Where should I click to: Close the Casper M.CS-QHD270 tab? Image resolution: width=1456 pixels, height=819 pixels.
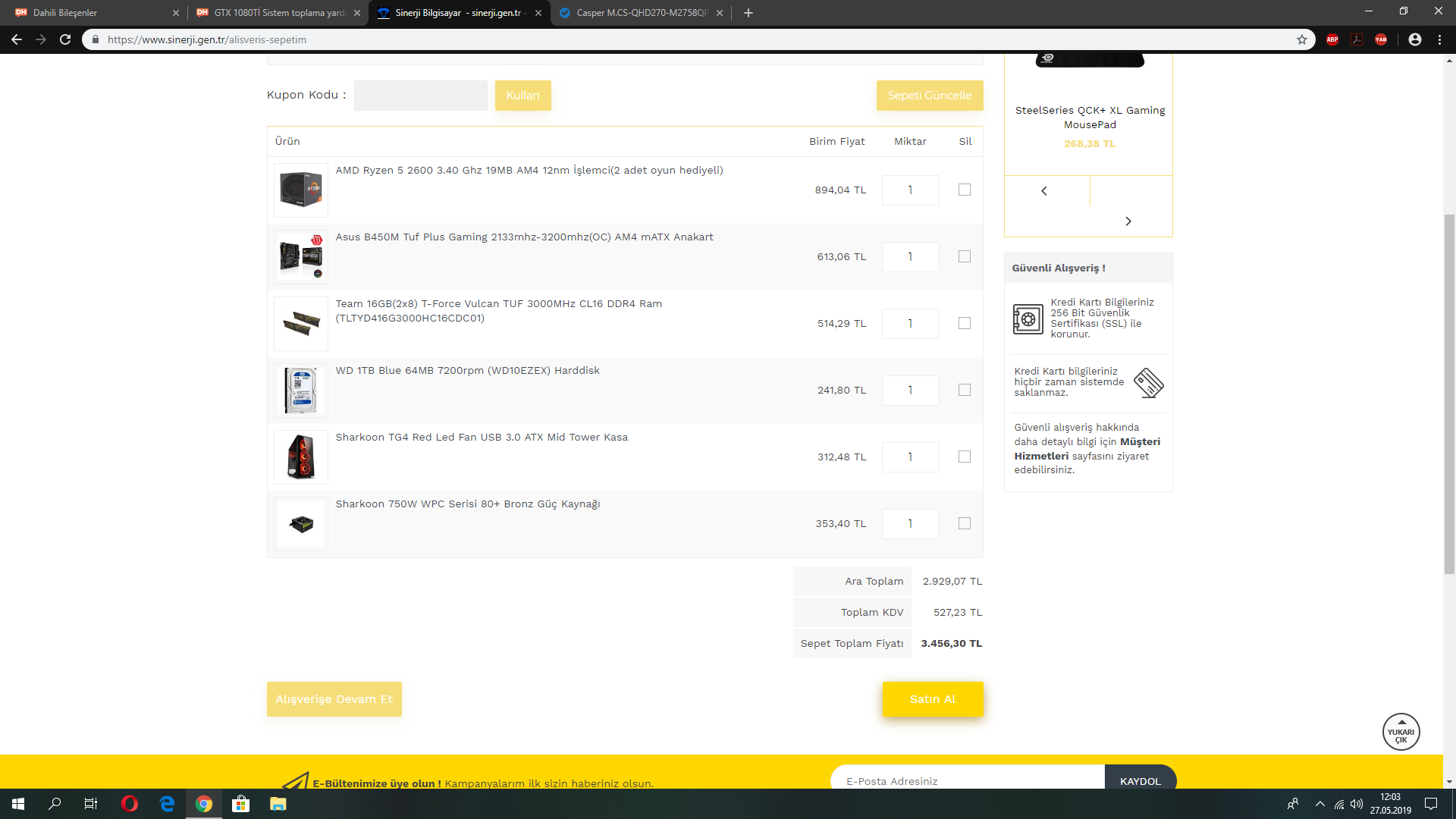(x=720, y=13)
